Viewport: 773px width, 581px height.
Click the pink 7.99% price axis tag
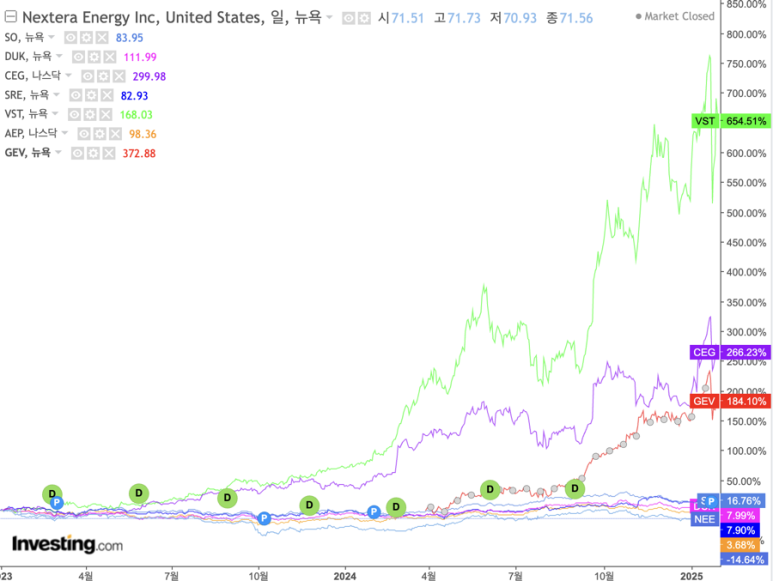point(741,515)
